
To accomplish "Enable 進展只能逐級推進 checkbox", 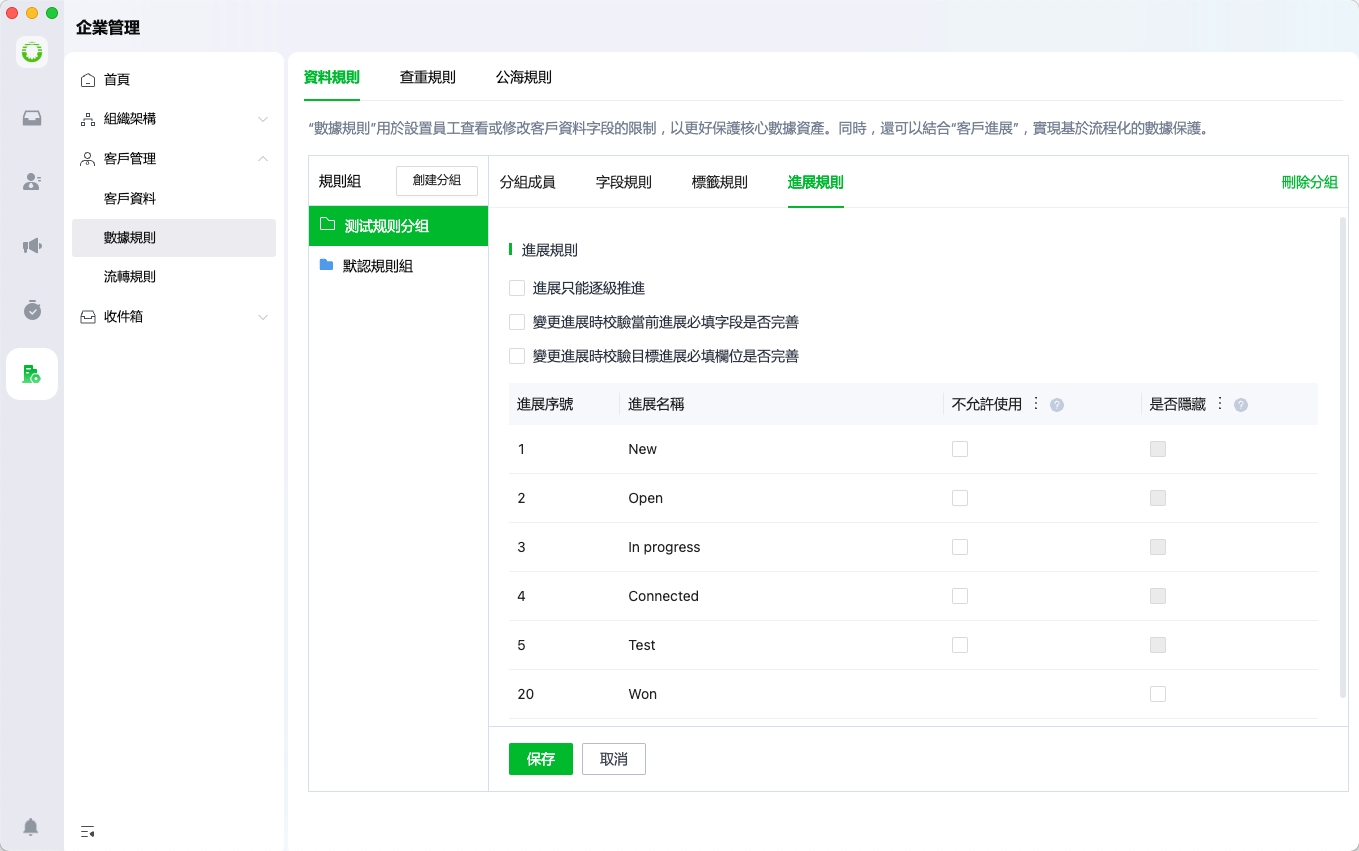I will point(517,288).
